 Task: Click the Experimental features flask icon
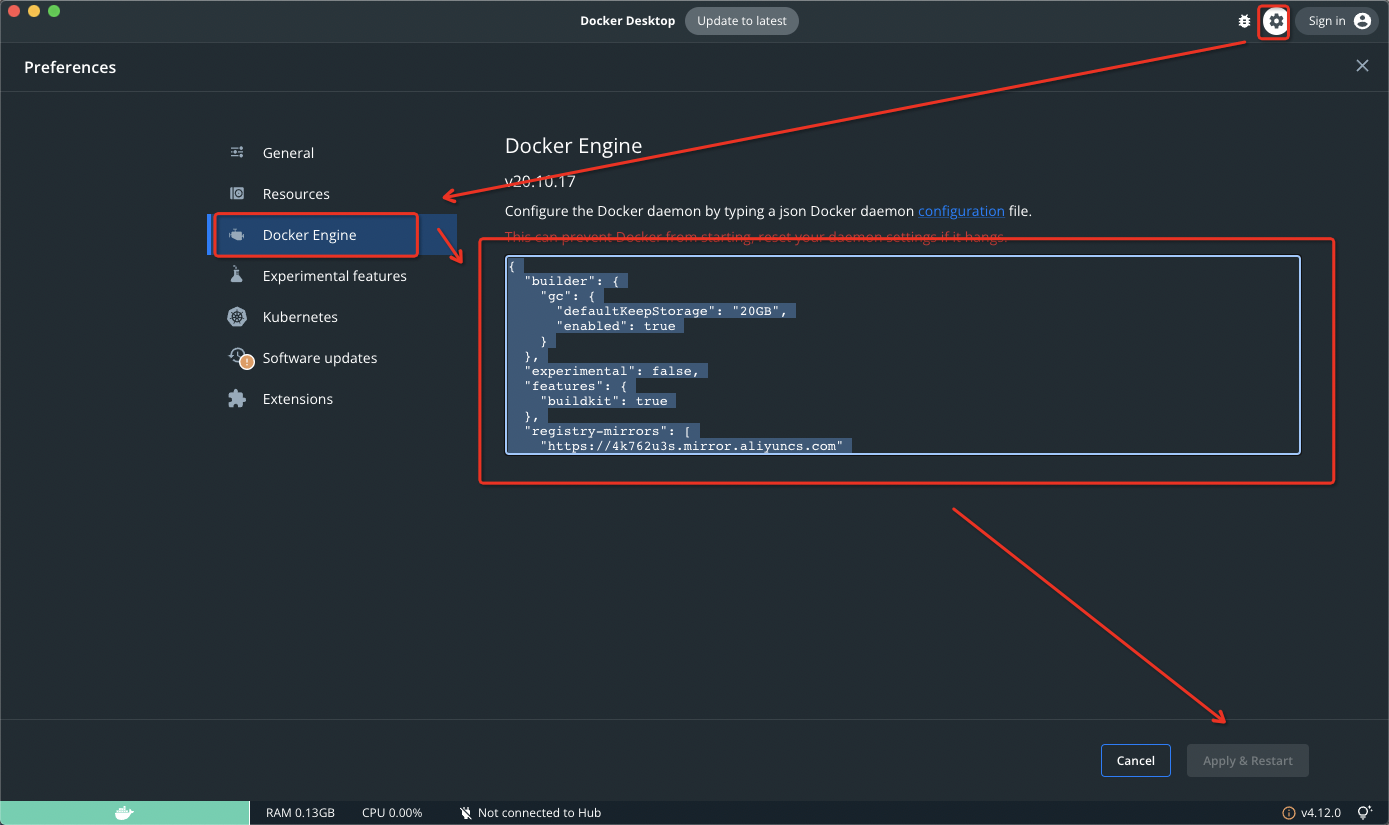click(x=237, y=276)
